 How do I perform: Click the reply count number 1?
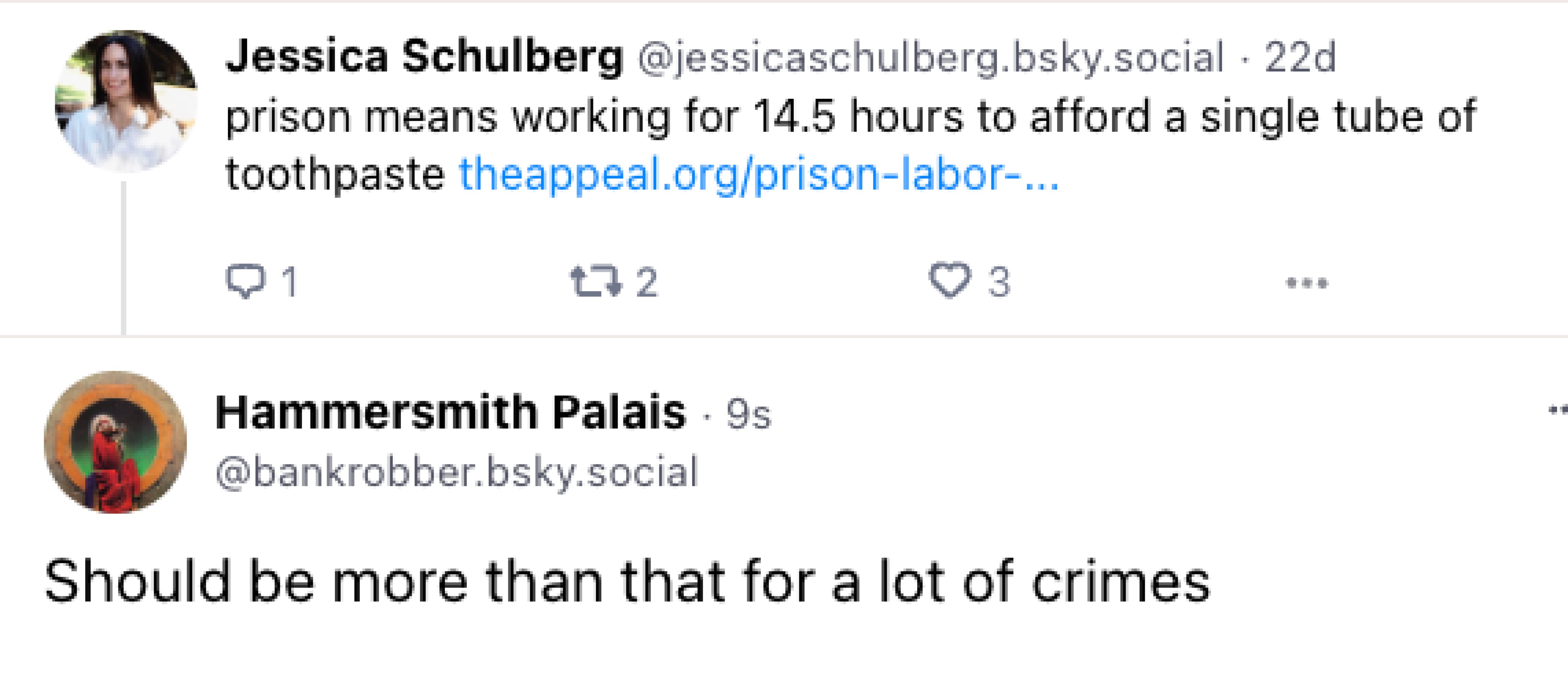(290, 282)
